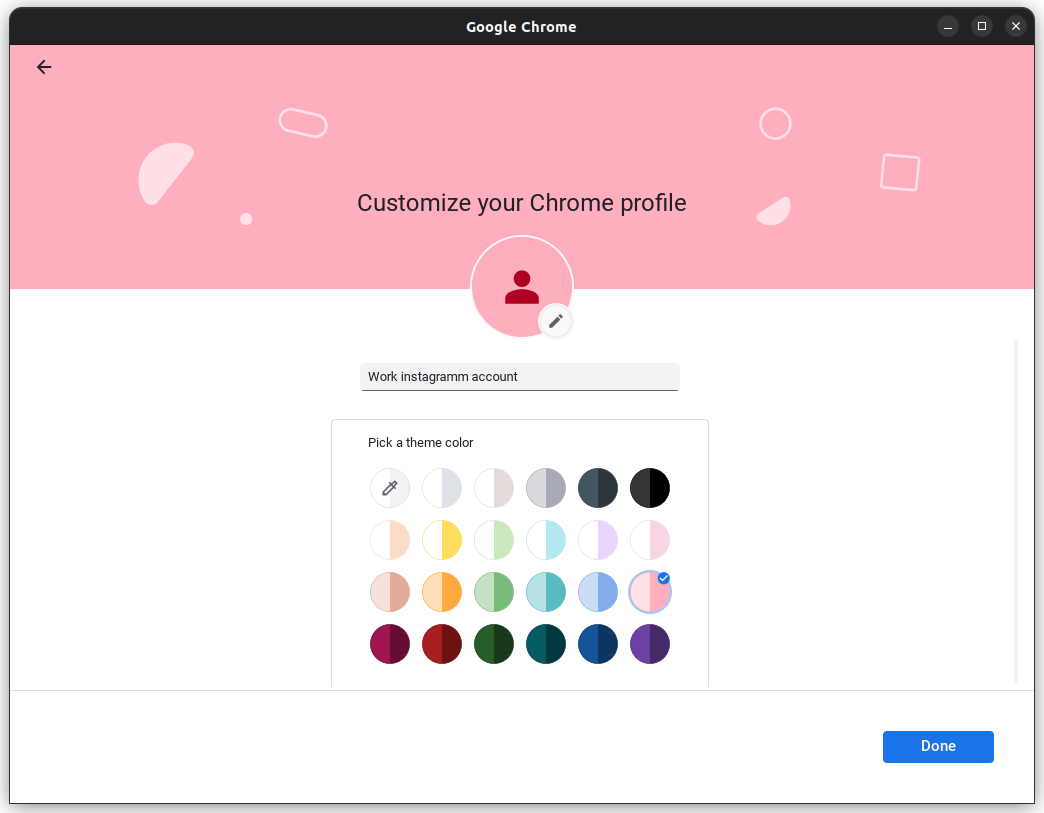Select the white and beige theme
Screen dimensions: 1044x813
[494, 488]
